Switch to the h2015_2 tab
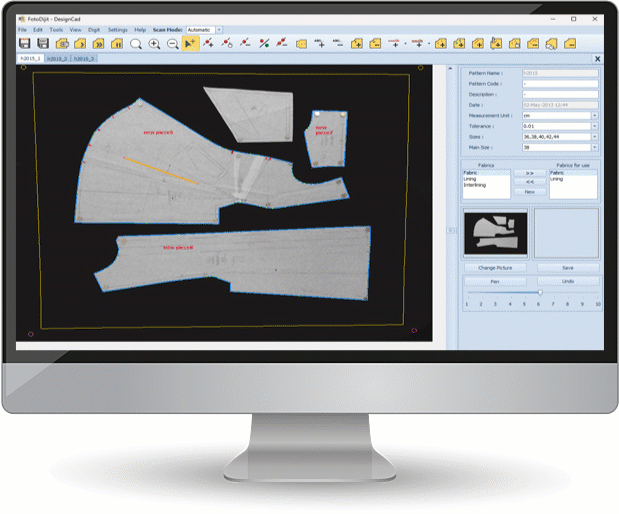Image resolution: width=619 pixels, height=514 pixels. point(59,59)
